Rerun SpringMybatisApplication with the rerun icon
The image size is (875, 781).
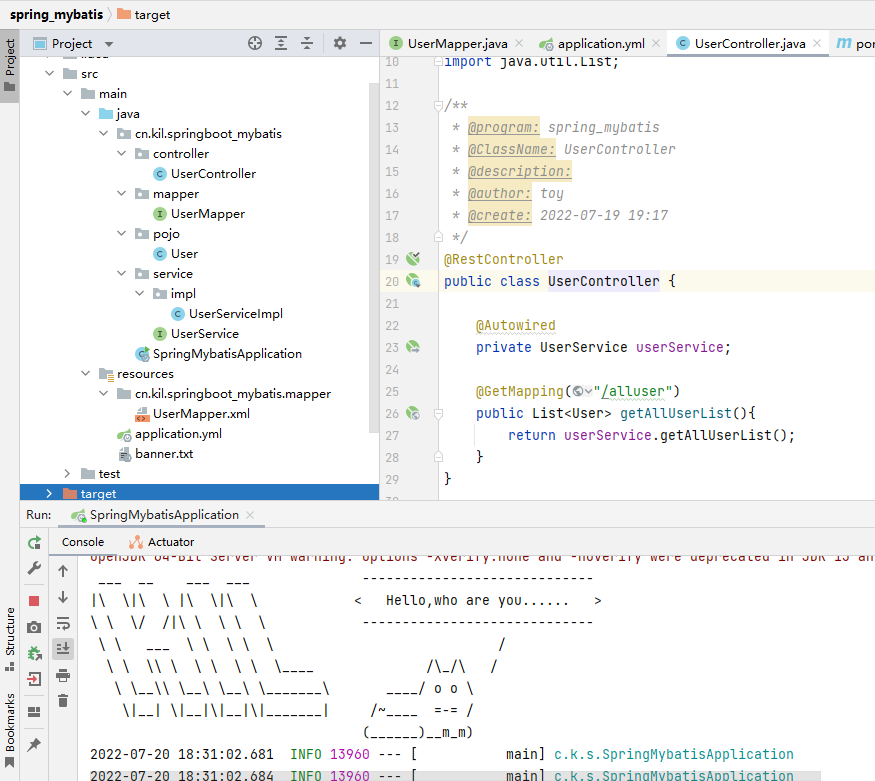34,542
